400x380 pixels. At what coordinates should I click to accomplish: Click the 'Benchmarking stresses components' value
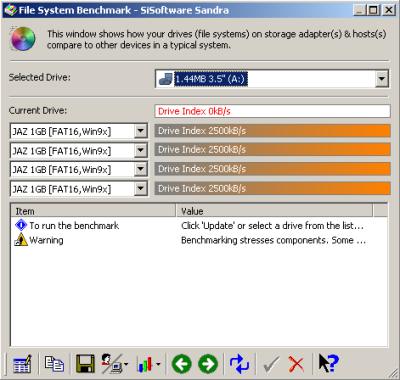click(273, 240)
